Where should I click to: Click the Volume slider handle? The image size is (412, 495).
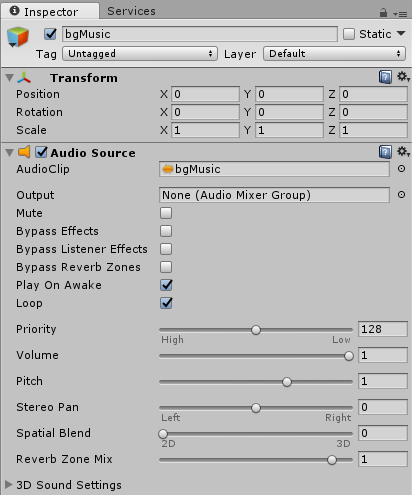pos(349,356)
